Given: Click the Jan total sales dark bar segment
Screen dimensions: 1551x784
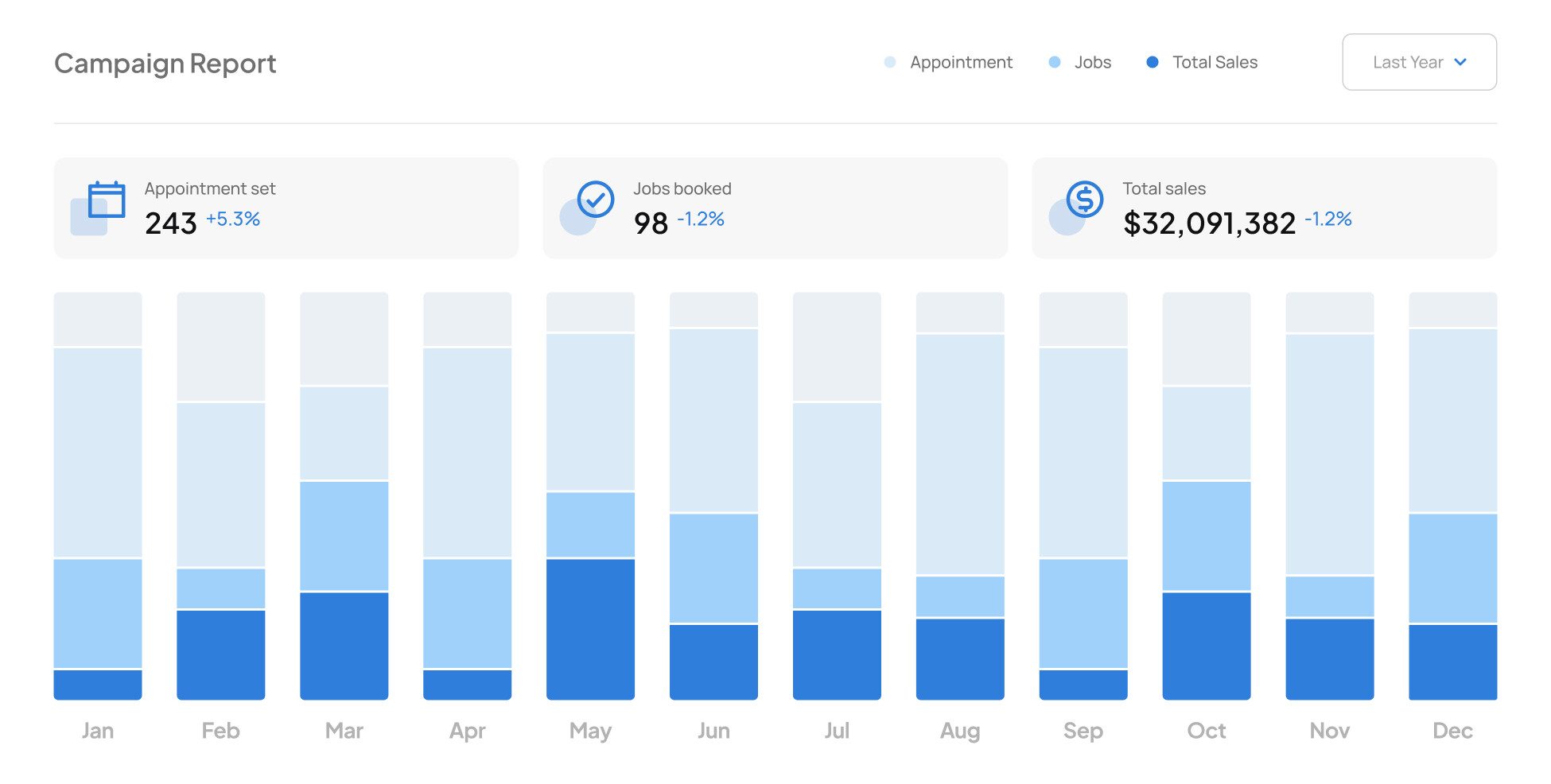Looking at the screenshot, I should click(x=98, y=685).
